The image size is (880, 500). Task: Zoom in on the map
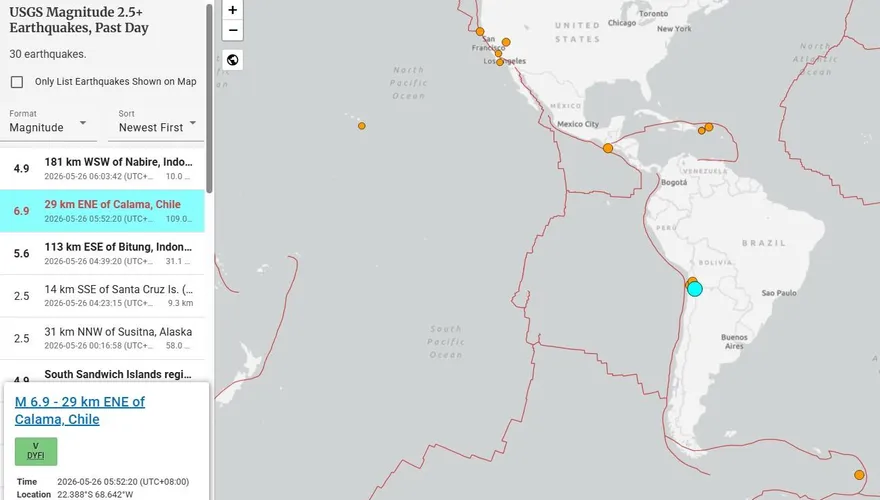coord(232,10)
